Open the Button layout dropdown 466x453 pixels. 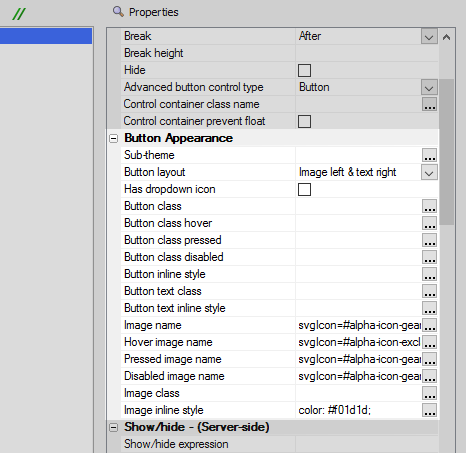click(x=429, y=172)
